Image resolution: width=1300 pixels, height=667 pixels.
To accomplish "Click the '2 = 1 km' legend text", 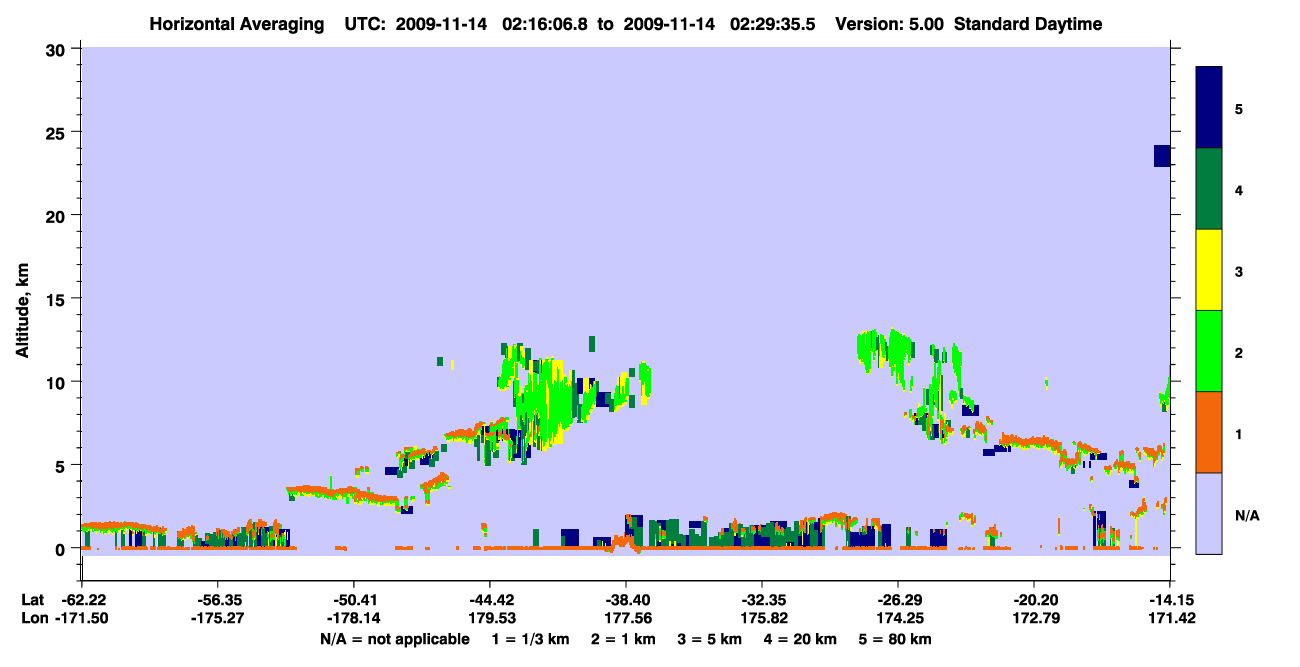I will (x=624, y=638).
